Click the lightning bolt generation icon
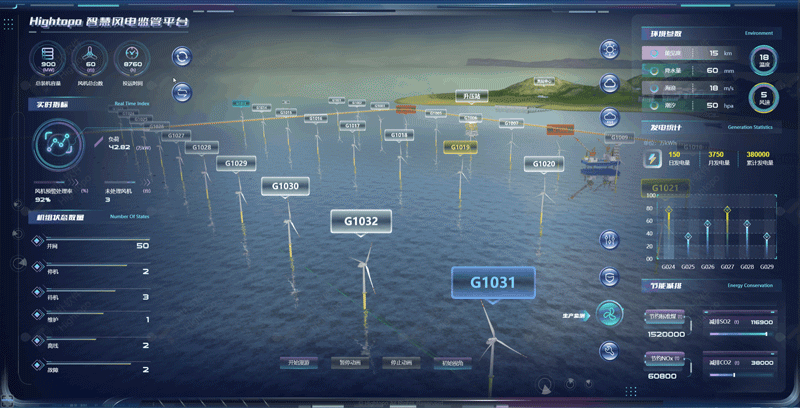 click(x=652, y=159)
